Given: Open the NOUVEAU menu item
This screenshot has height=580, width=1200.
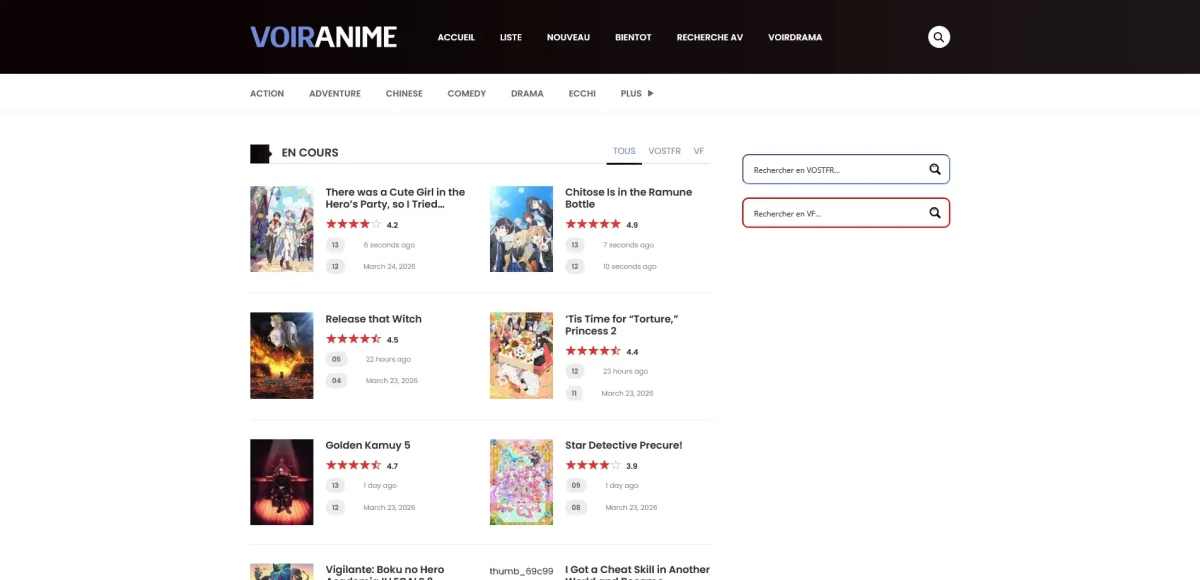Looking at the screenshot, I should click(x=568, y=37).
